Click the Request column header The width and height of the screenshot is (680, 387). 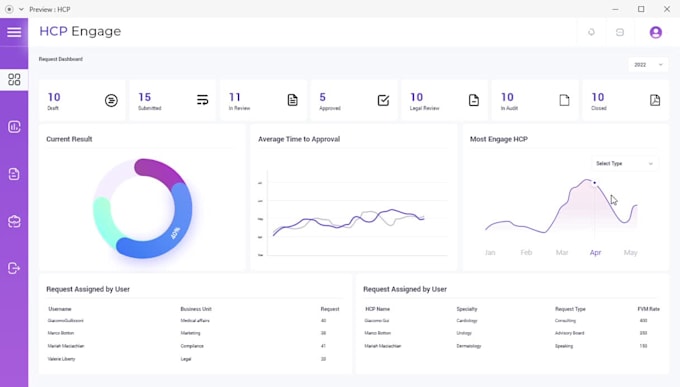point(330,309)
